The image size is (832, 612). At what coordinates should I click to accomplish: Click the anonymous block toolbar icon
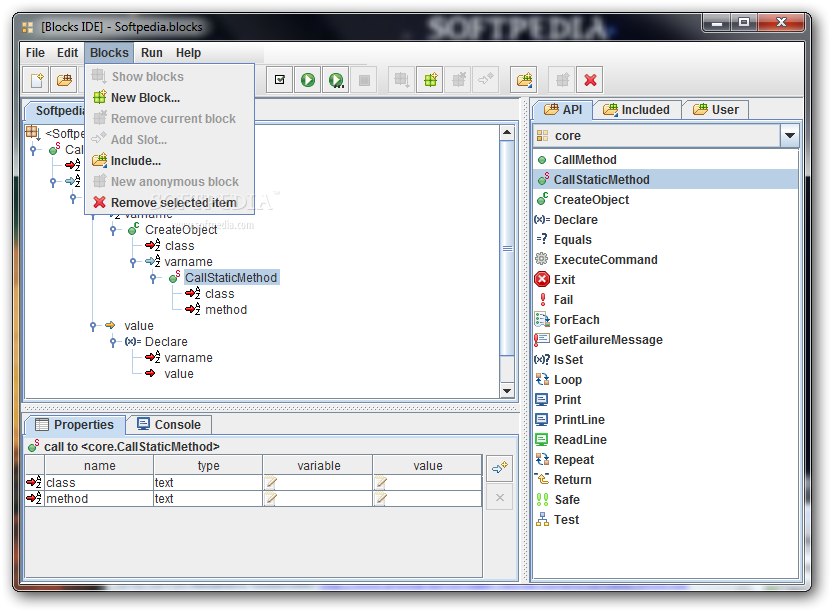point(562,80)
